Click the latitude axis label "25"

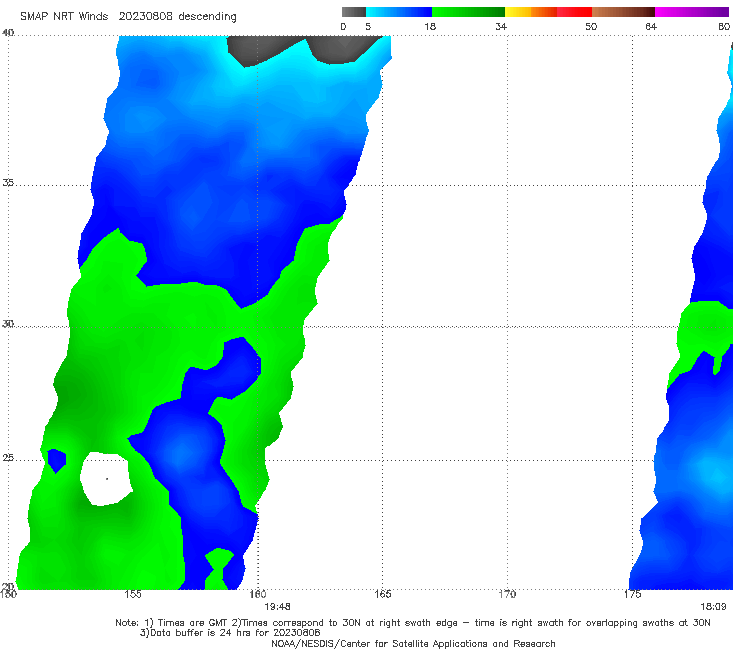[8, 458]
